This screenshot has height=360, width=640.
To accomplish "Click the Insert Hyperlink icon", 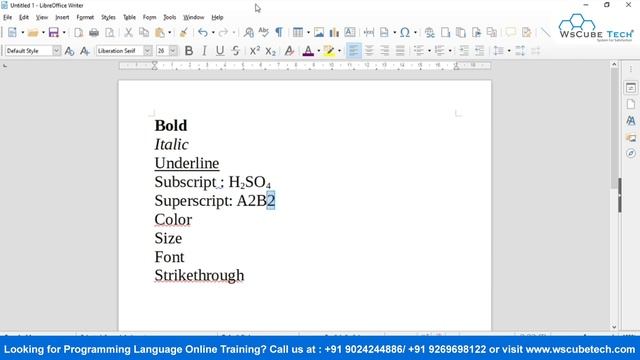I will point(429,33).
